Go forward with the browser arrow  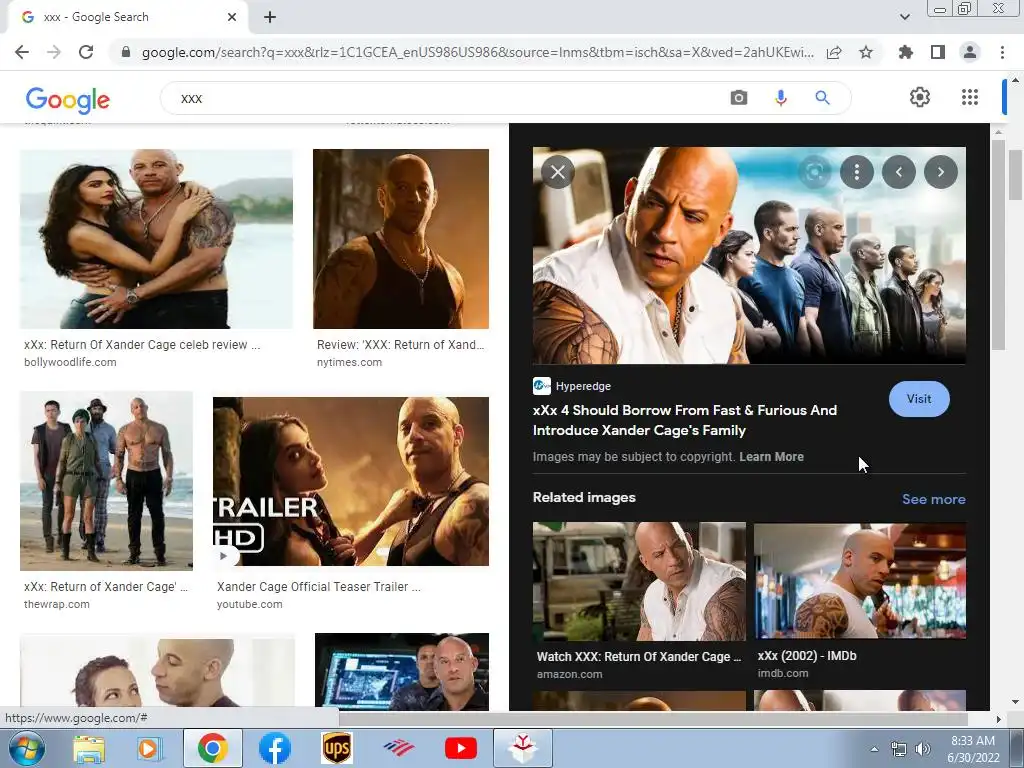(54, 52)
